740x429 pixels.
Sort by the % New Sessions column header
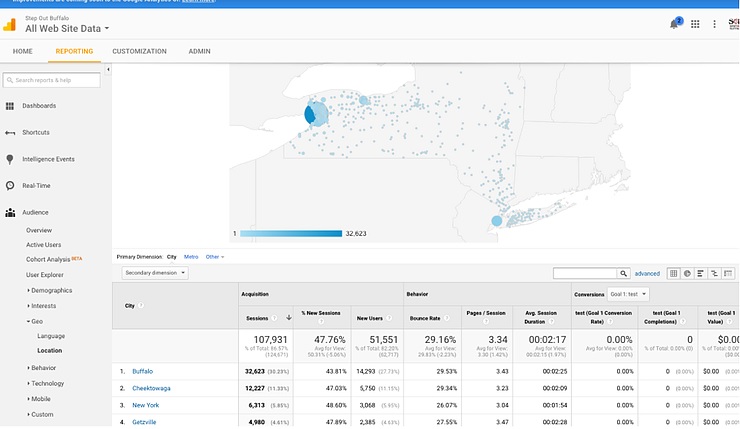point(321,313)
